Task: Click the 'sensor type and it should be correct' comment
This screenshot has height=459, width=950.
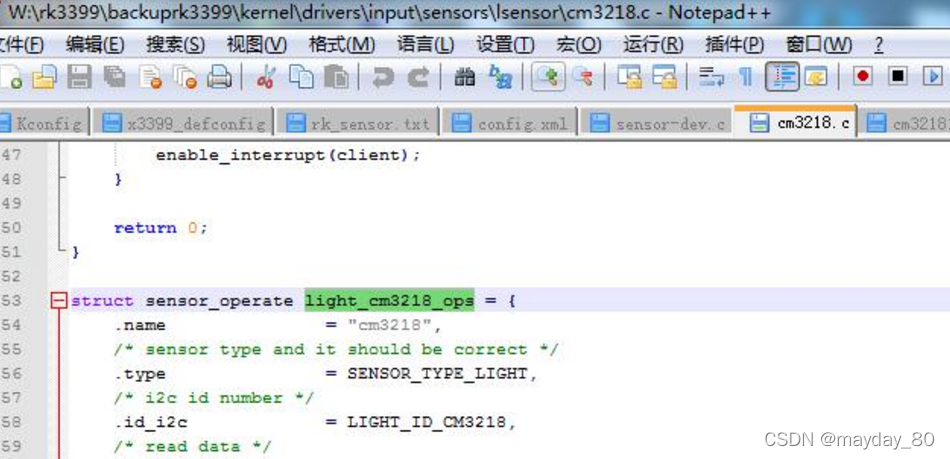Action: pos(336,349)
